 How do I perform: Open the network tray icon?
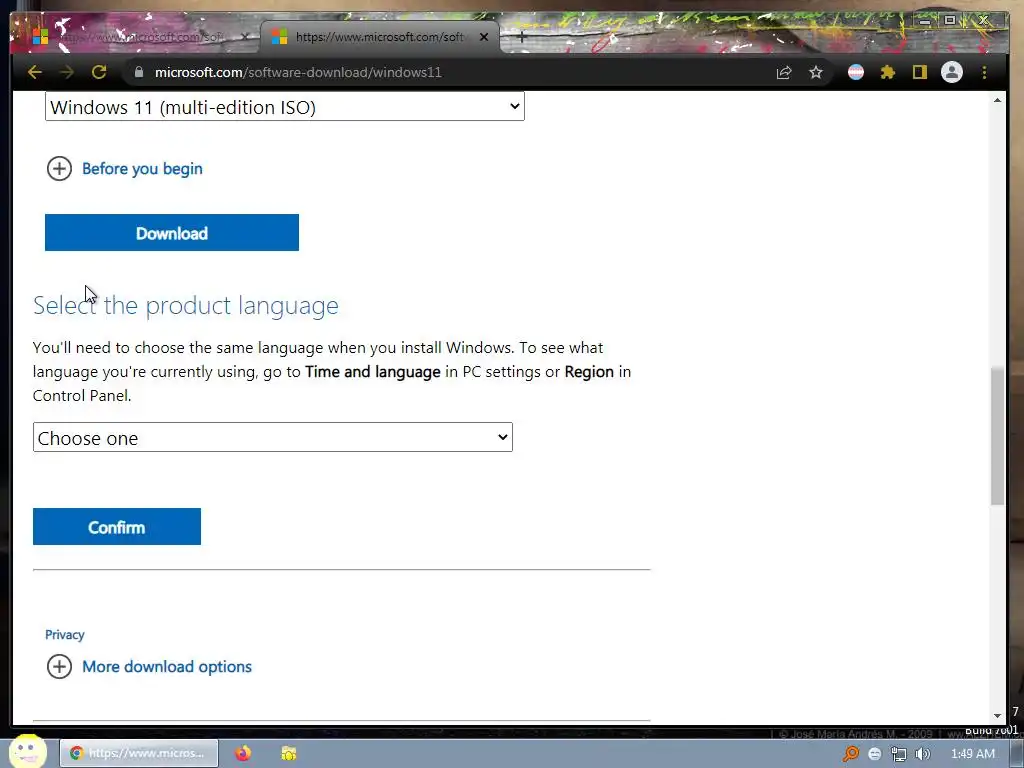(x=899, y=754)
